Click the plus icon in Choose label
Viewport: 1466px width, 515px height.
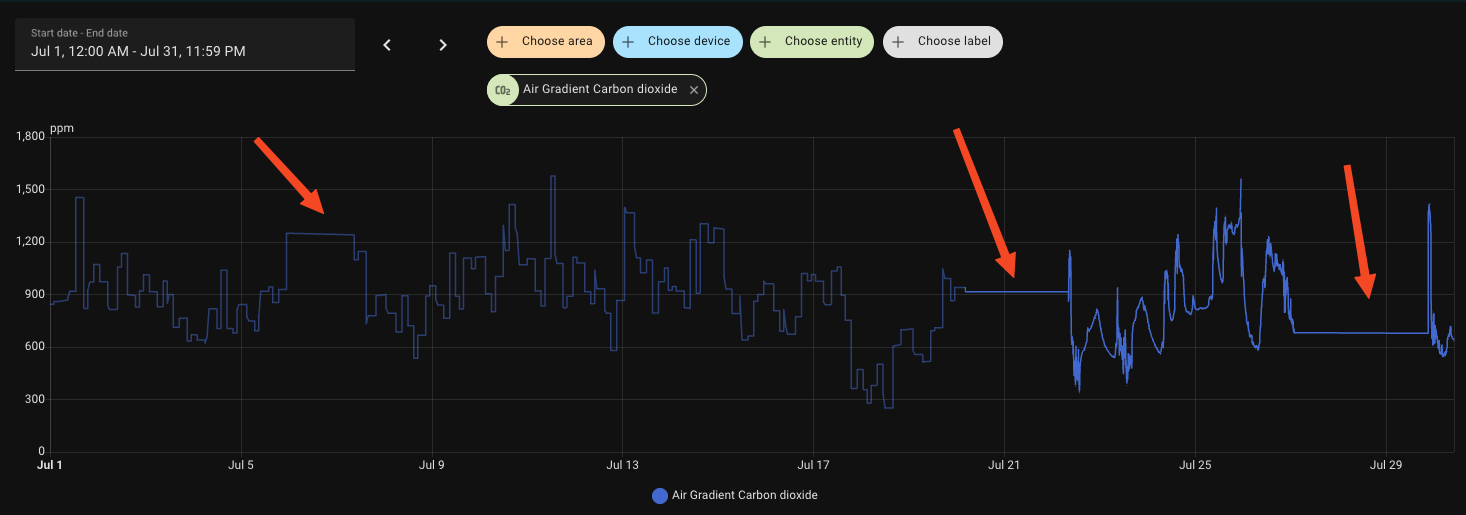(x=898, y=42)
